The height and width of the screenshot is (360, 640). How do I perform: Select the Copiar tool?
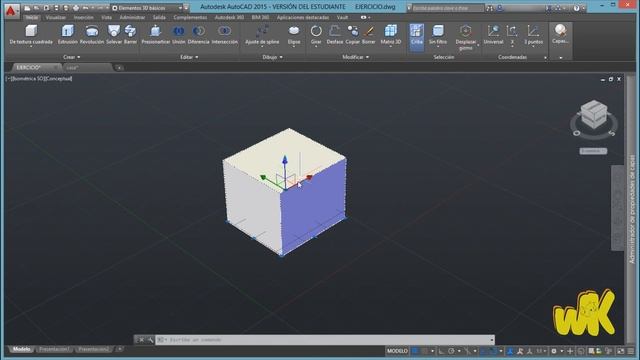353,35
